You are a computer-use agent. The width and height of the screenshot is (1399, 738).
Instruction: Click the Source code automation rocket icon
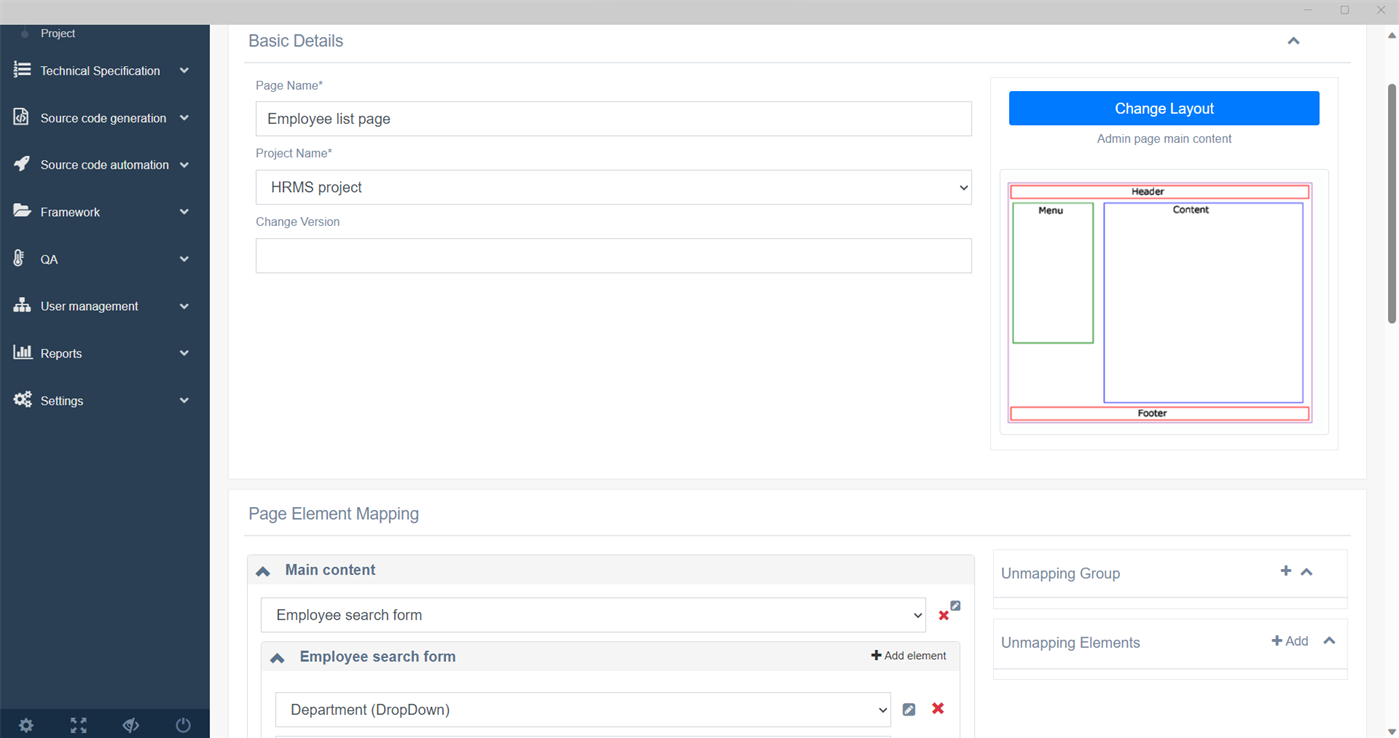point(22,164)
